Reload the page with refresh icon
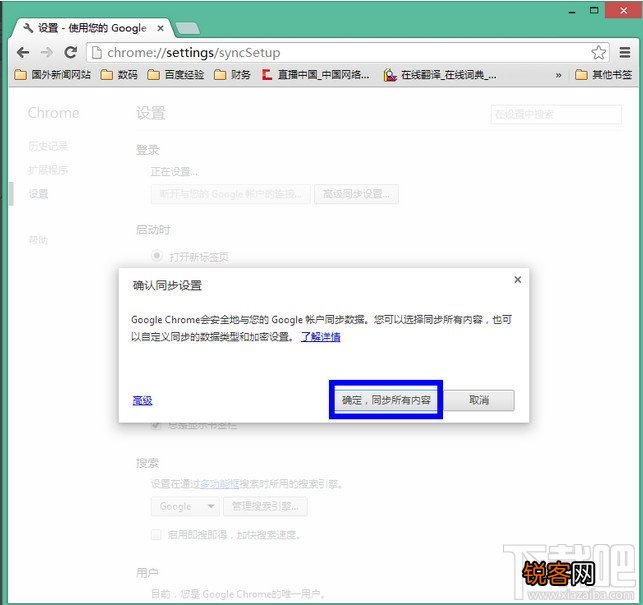This screenshot has width=643, height=605. click(x=71, y=53)
